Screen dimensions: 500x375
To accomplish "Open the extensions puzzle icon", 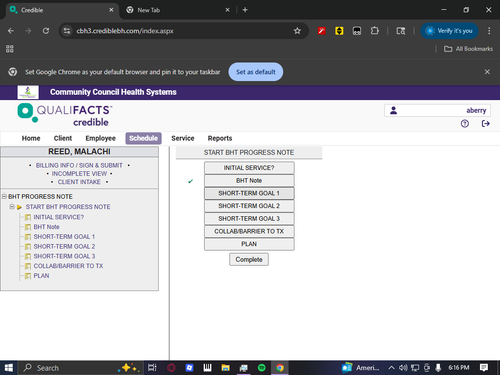I will click(x=375, y=31).
